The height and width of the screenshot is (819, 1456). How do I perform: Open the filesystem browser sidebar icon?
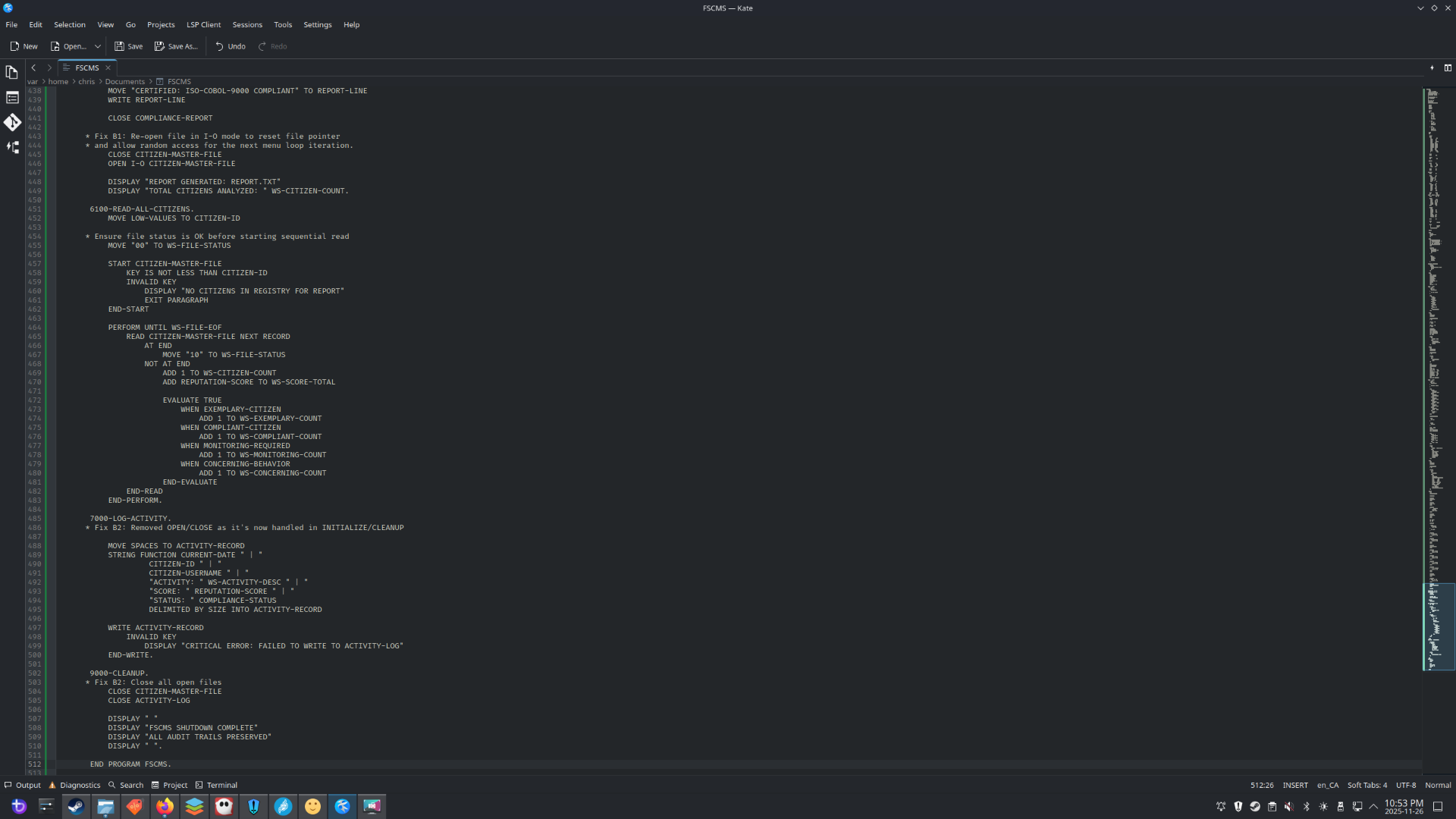coord(11,97)
